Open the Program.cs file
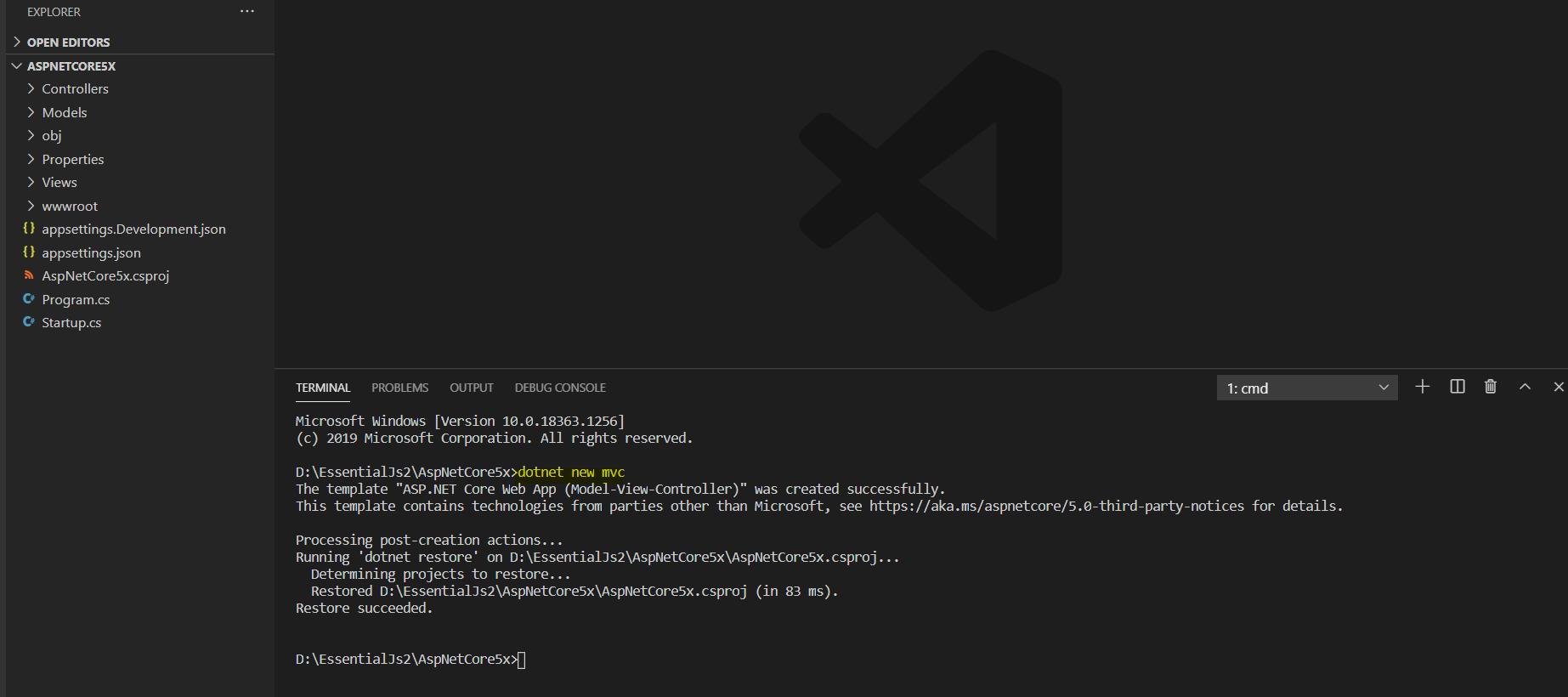1568x697 pixels. [x=76, y=299]
